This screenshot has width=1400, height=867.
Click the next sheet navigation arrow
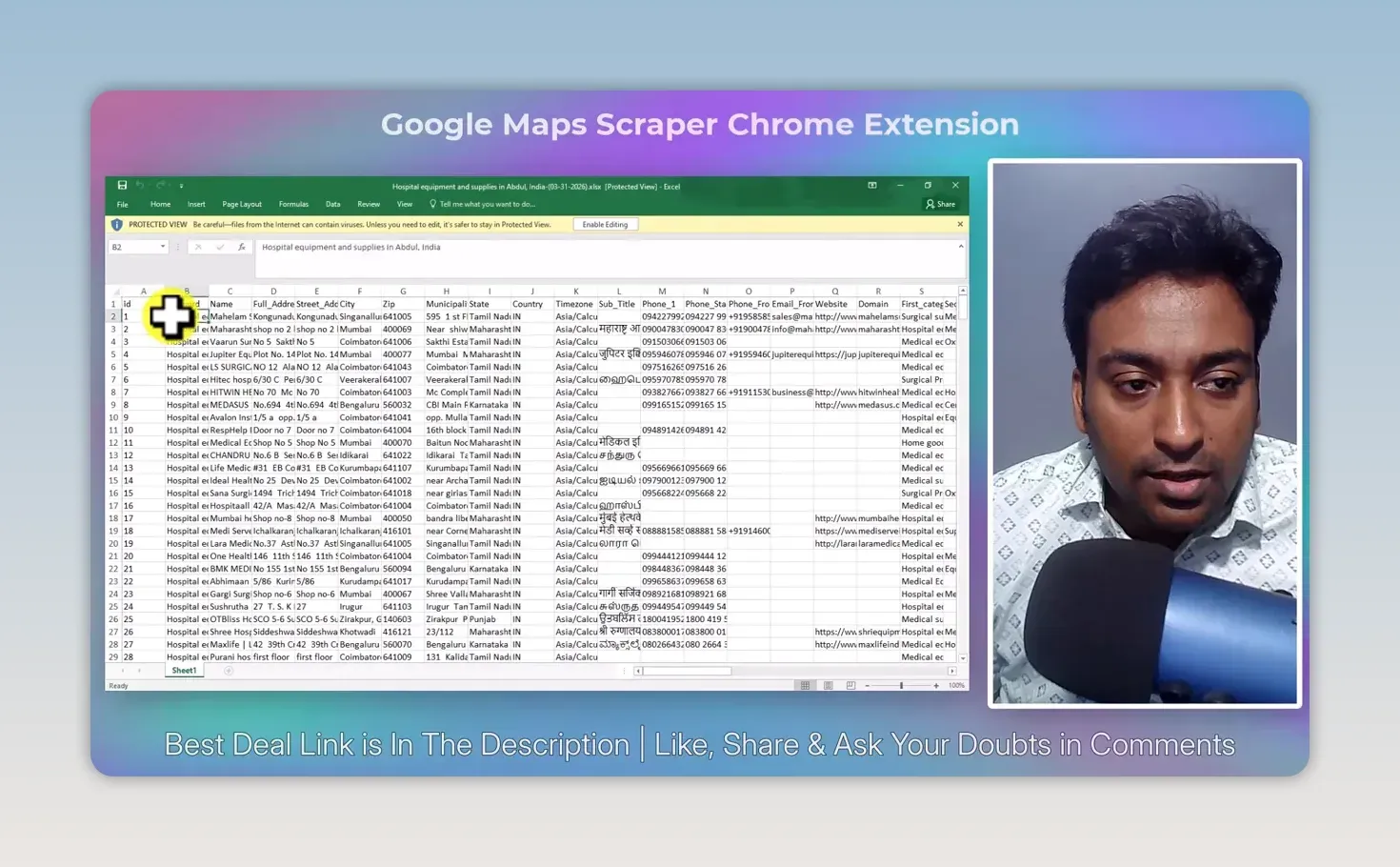coord(139,671)
